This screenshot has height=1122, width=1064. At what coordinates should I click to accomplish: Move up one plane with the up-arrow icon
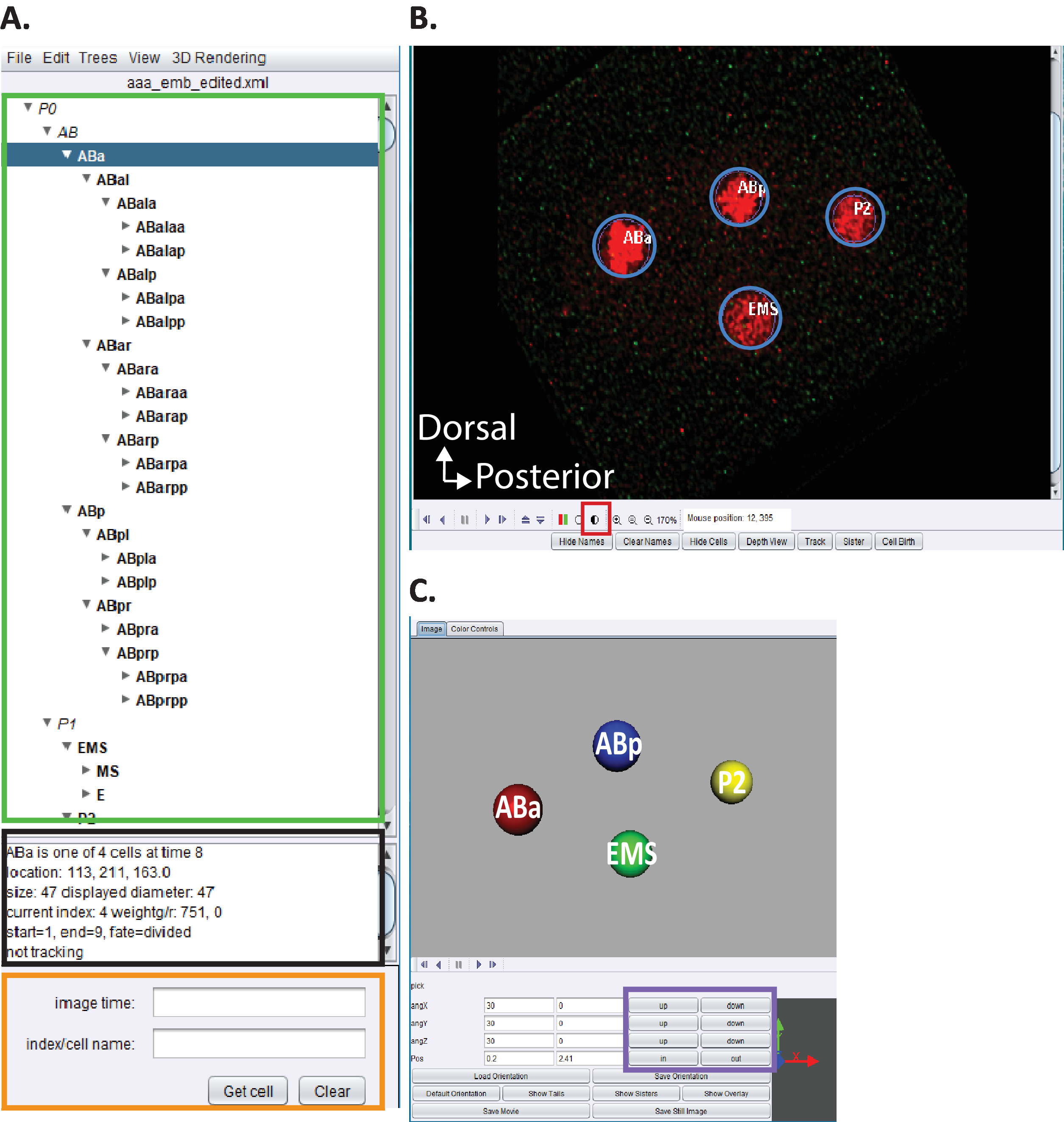(525, 519)
